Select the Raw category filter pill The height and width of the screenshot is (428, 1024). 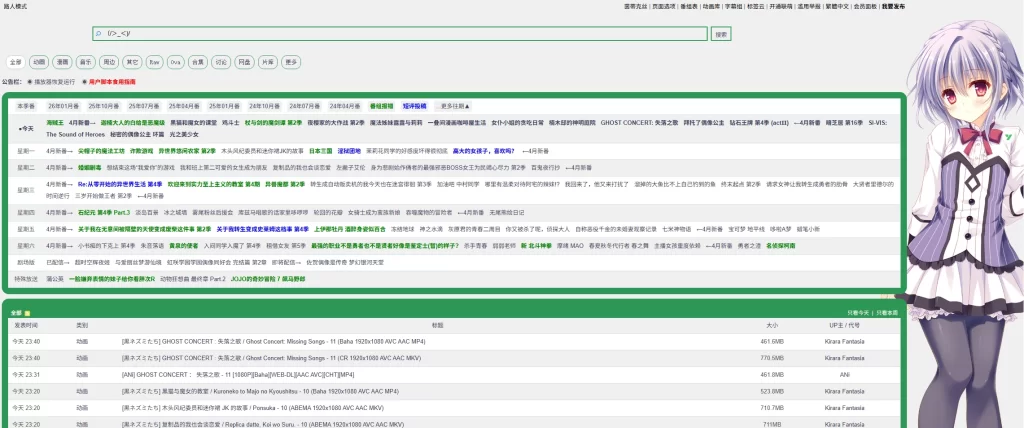(x=154, y=62)
